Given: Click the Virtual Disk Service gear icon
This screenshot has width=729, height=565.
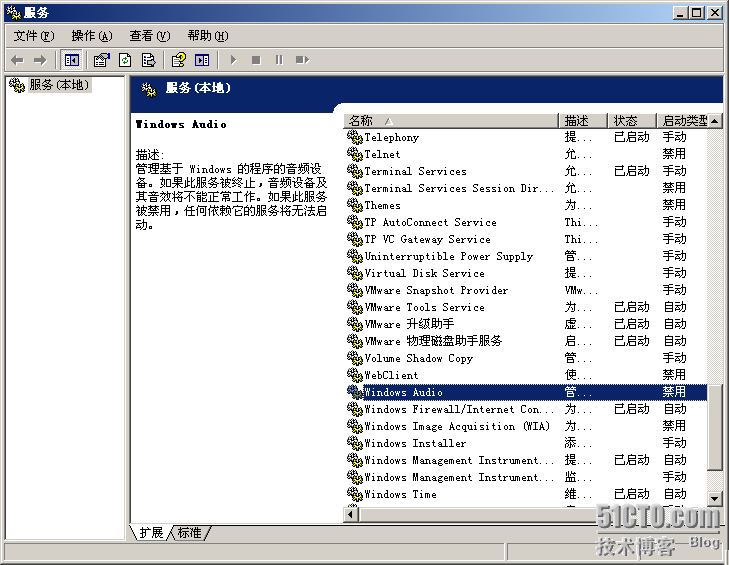Looking at the screenshot, I should 355,273.
